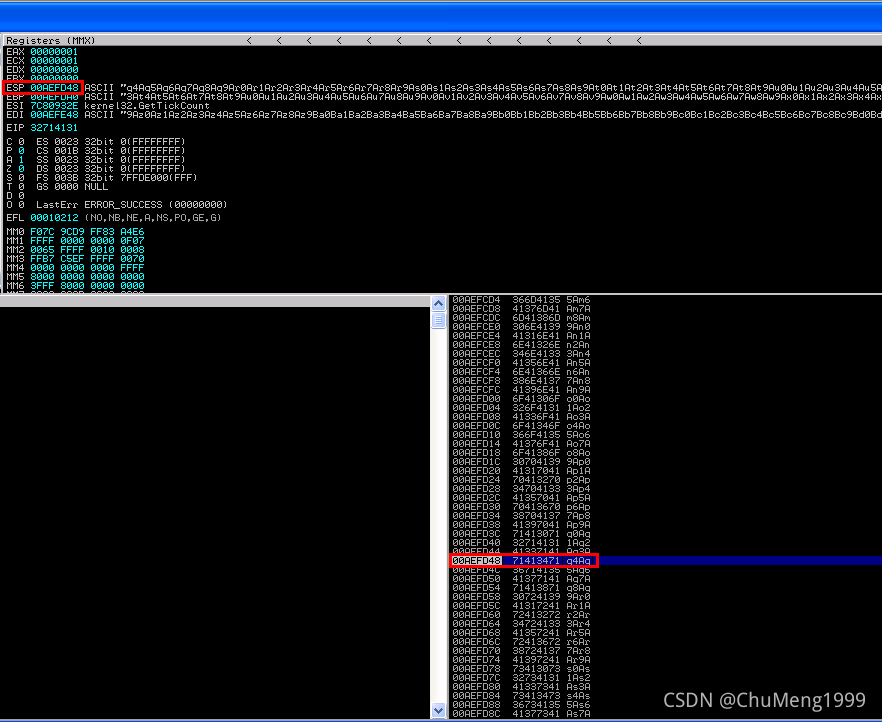The width and height of the screenshot is (882, 722).
Task: Click the T trap flag value
Action: pos(21,187)
